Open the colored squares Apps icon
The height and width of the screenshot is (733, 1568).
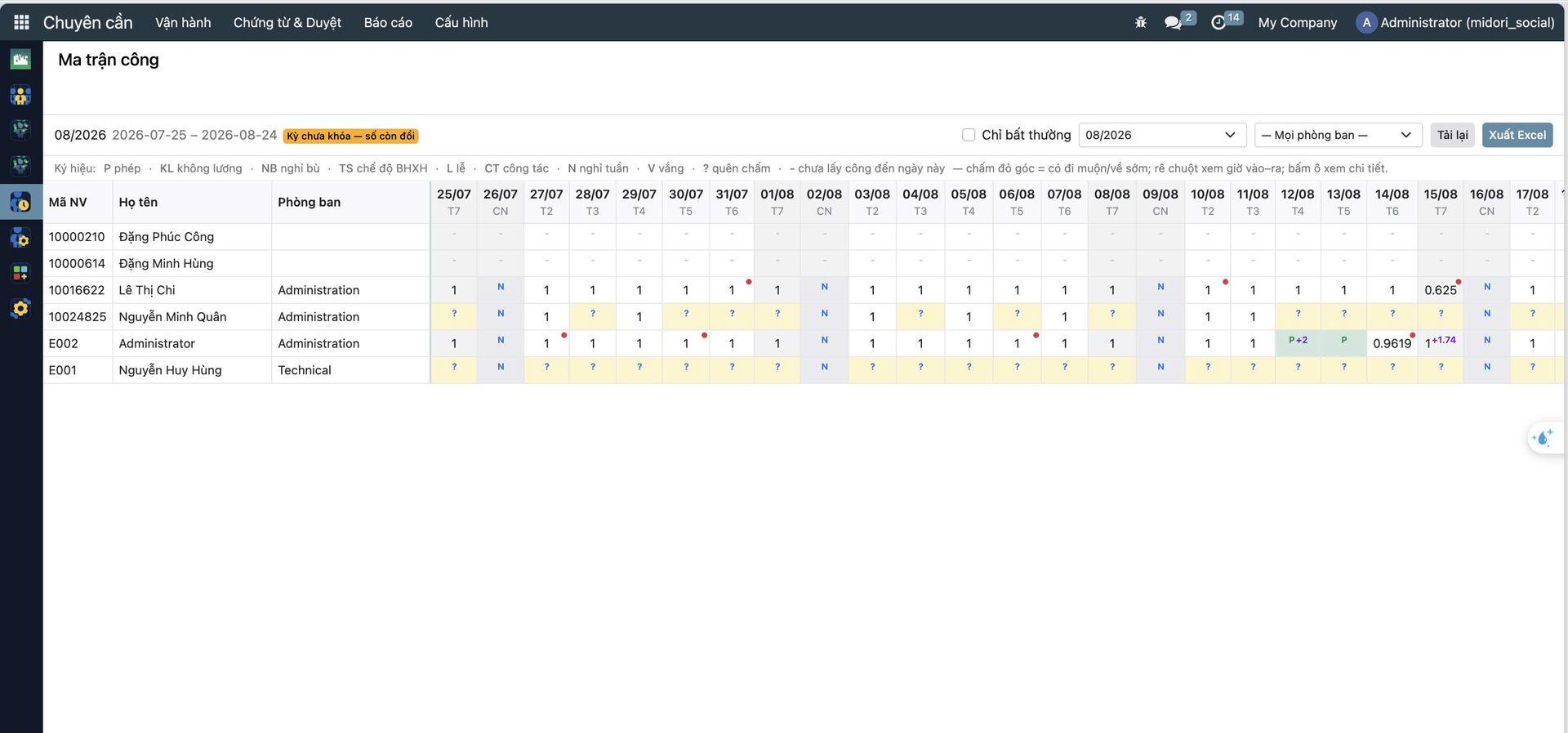[x=20, y=273]
